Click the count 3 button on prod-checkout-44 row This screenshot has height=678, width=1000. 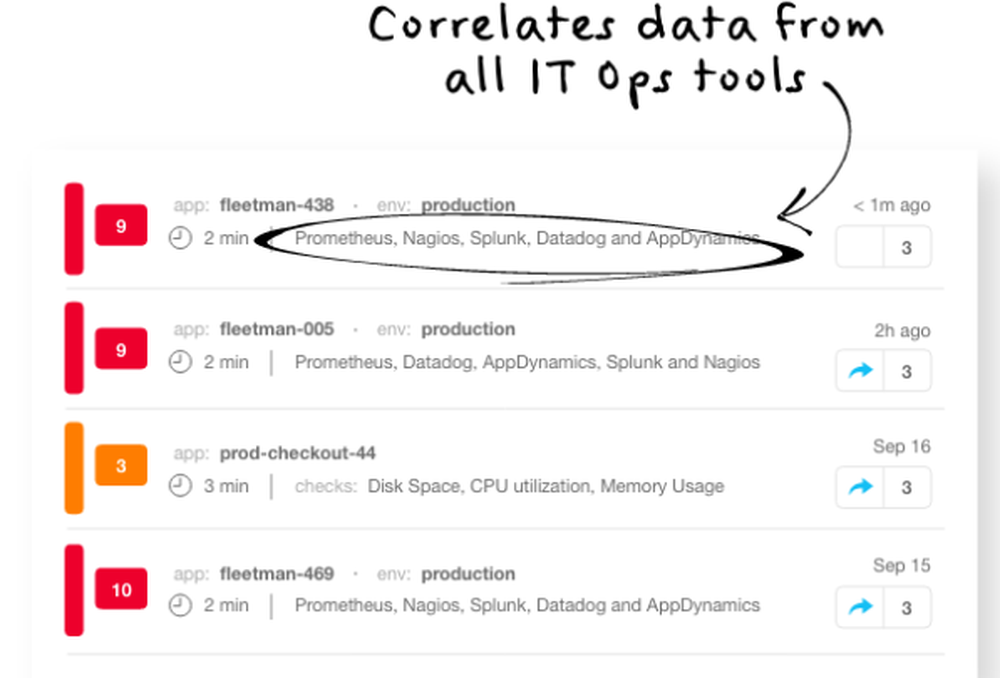click(x=907, y=487)
